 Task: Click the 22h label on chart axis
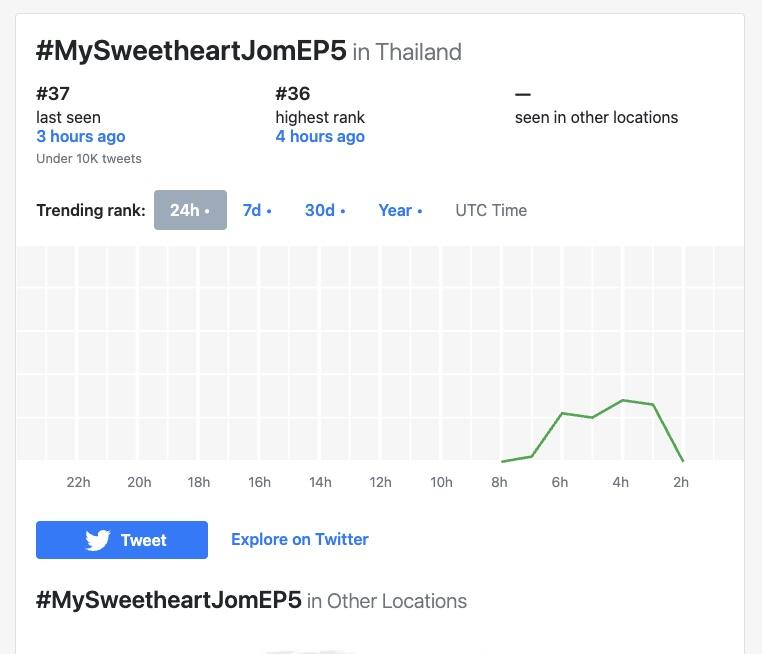coord(78,482)
